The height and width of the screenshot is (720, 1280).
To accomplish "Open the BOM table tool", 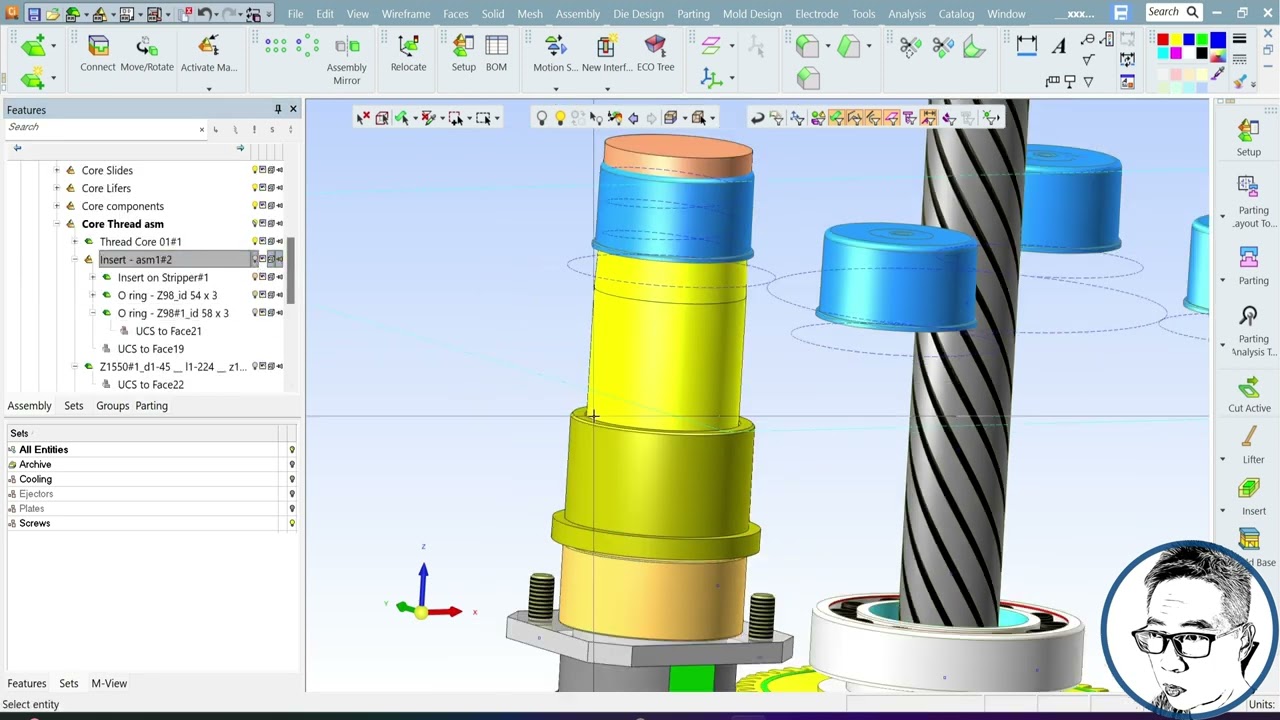I will (x=496, y=54).
